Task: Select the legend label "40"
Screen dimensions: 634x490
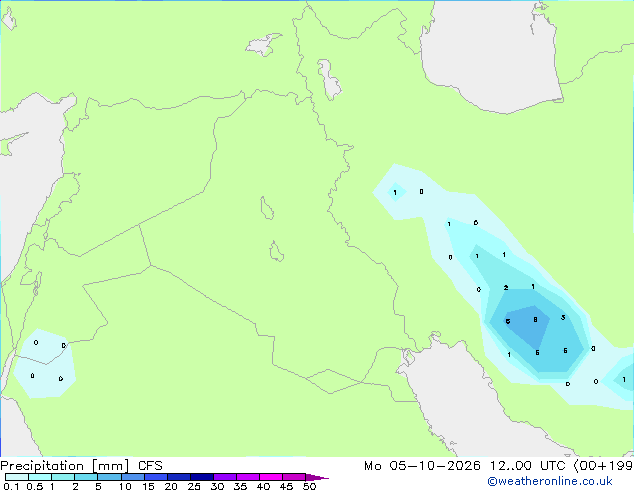Action: pos(263,486)
